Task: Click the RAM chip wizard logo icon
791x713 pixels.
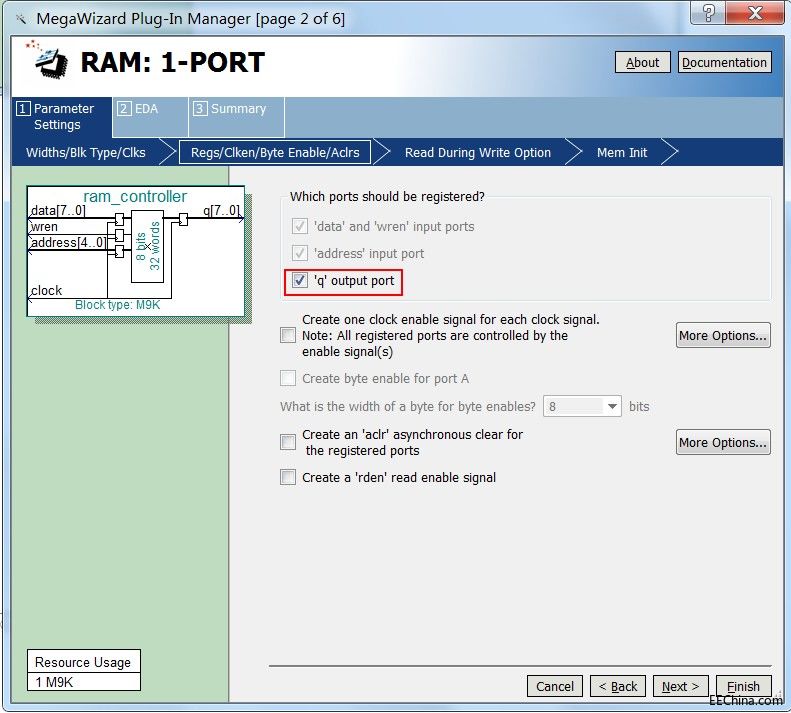Action: 47,60
